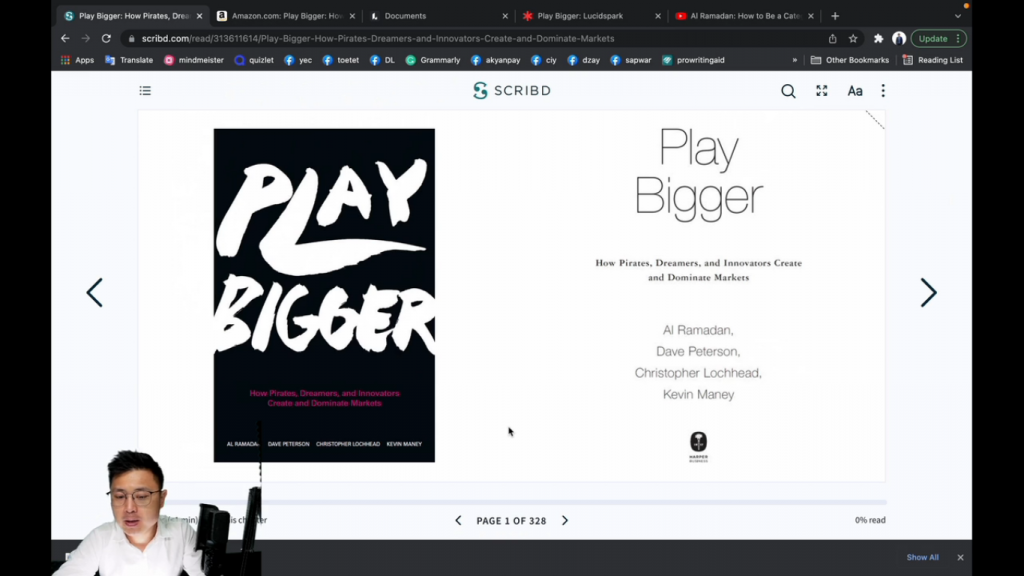Open the ciy bookmark

tap(545, 60)
